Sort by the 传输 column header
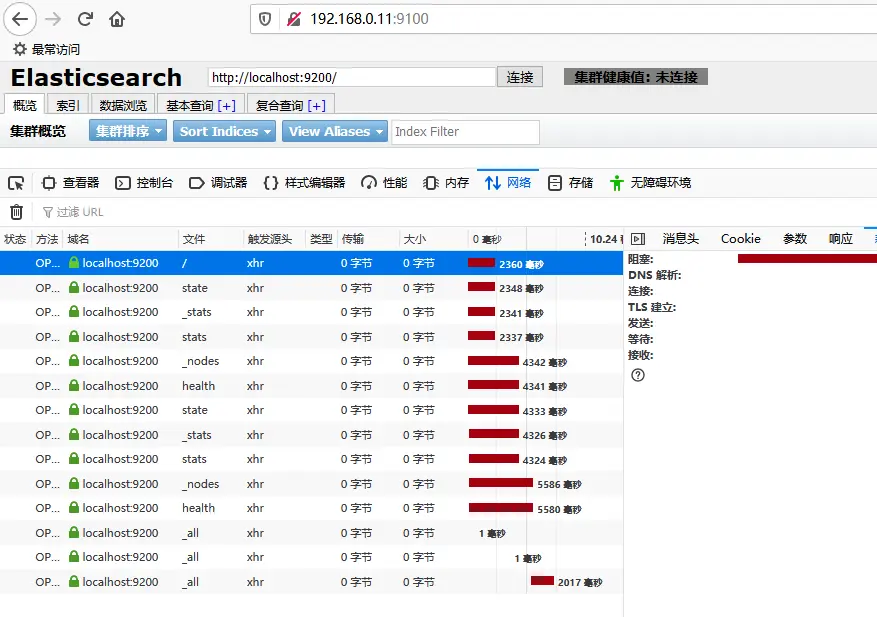 [369, 239]
